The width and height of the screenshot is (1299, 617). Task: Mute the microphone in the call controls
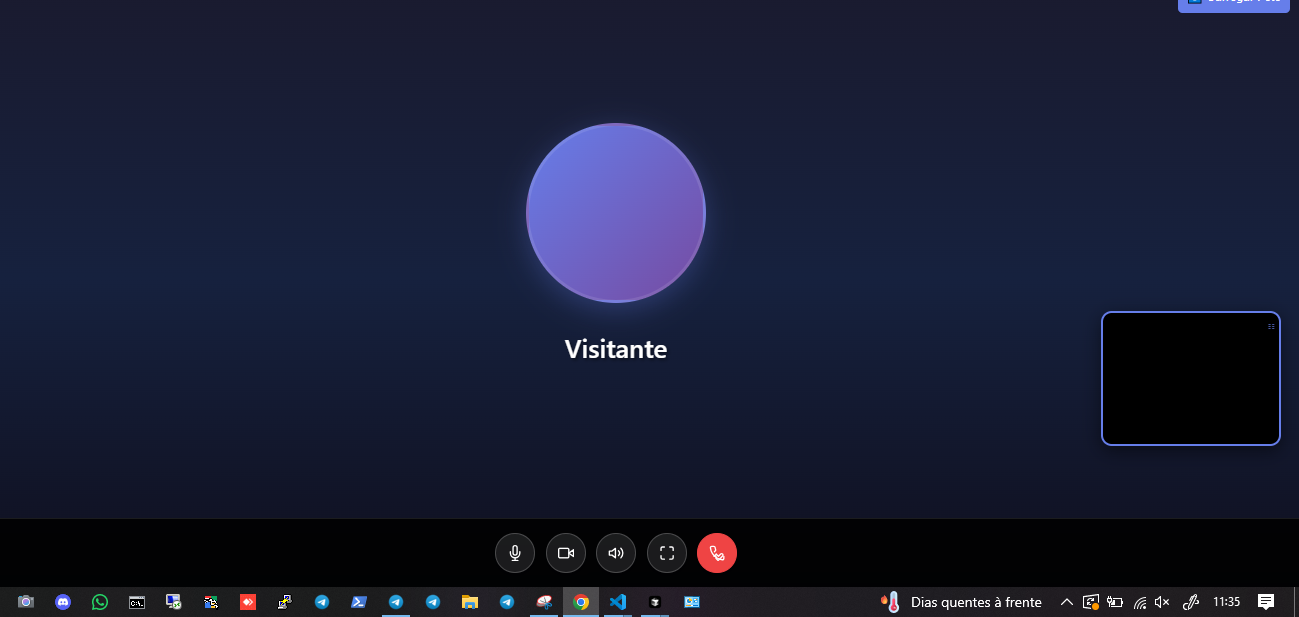515,552
